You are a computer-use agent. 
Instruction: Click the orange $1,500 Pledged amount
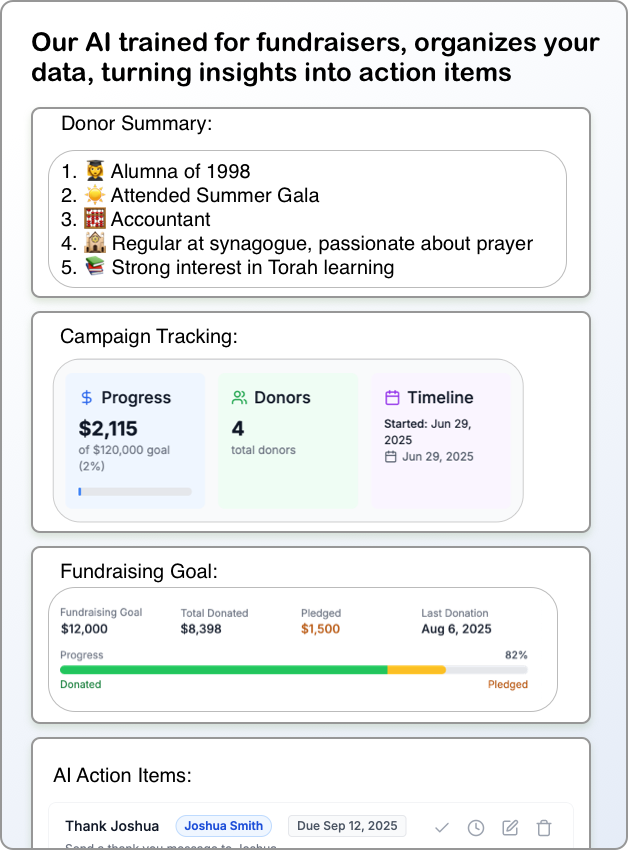pyautogui.click(x=320, y=629)
